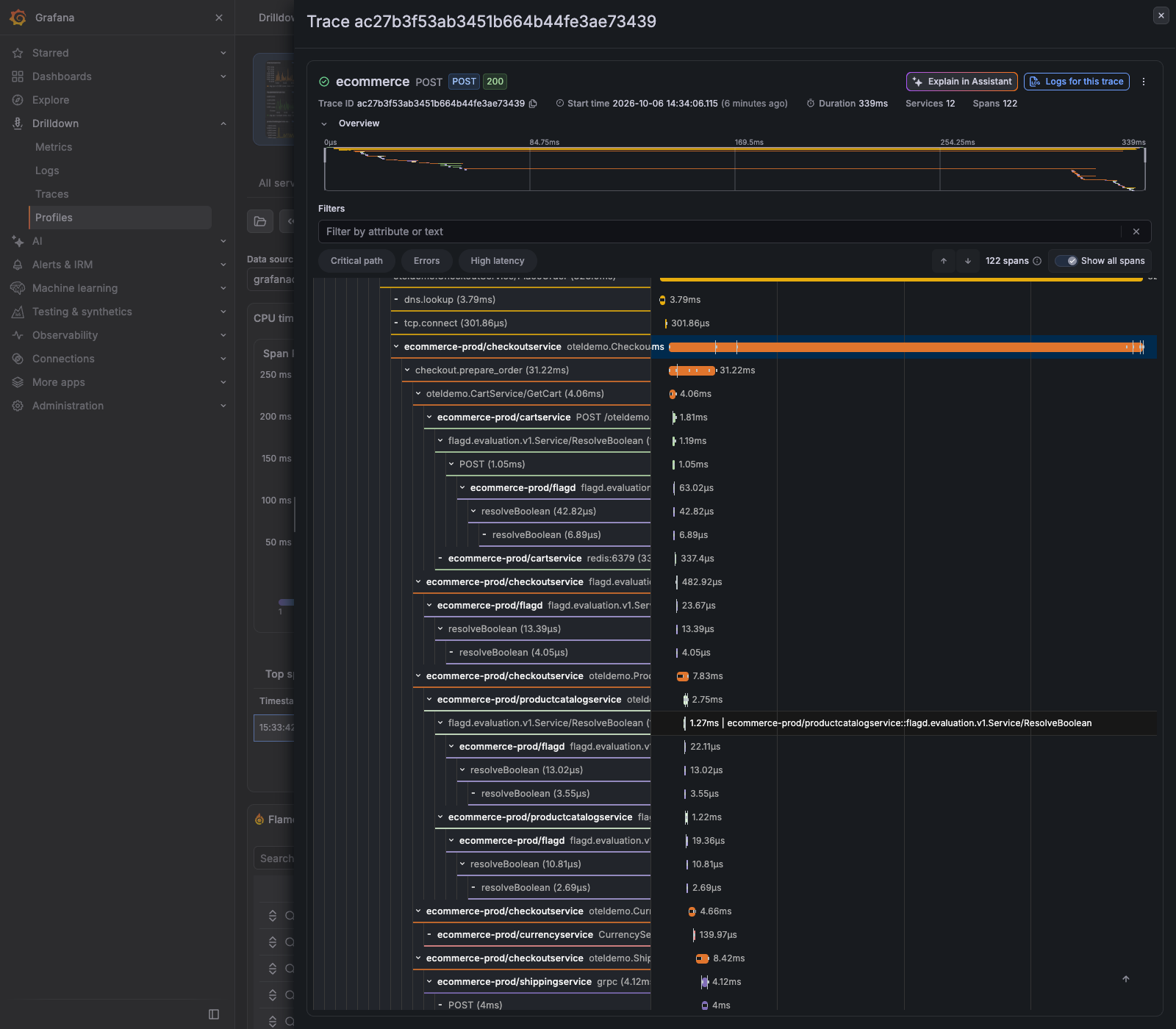Click the 7.83ms span bar
This screenshot has height=1029, width=1176.
coord(683,676)
